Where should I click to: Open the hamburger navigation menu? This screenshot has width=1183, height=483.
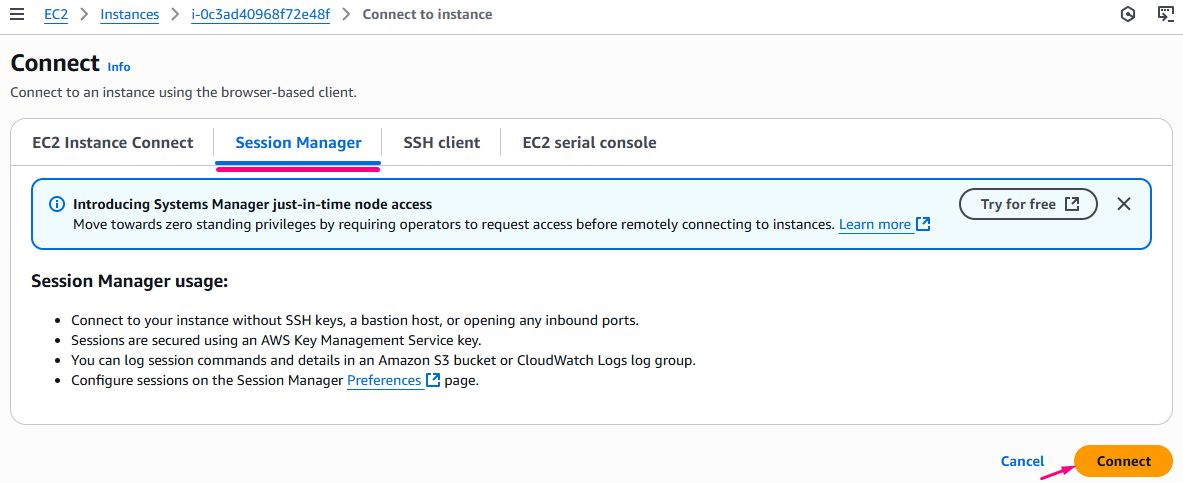[16, 15]
